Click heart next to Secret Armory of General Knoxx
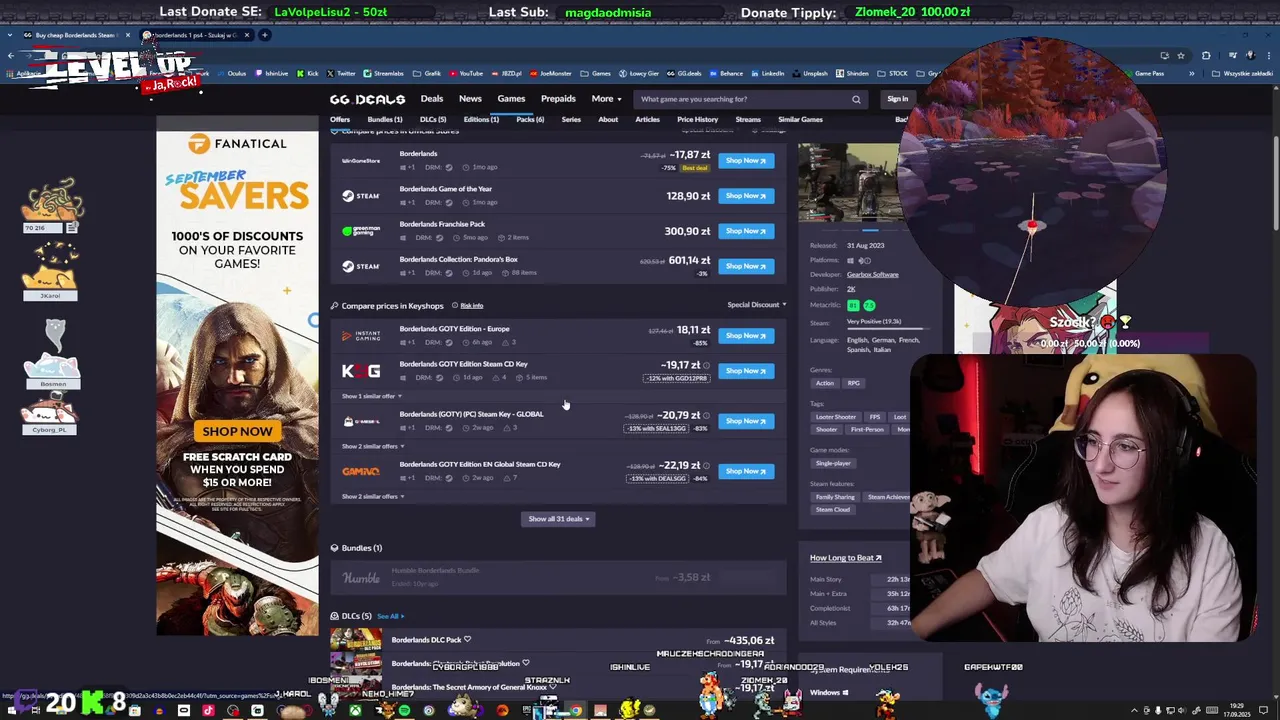 coord(553,687)
